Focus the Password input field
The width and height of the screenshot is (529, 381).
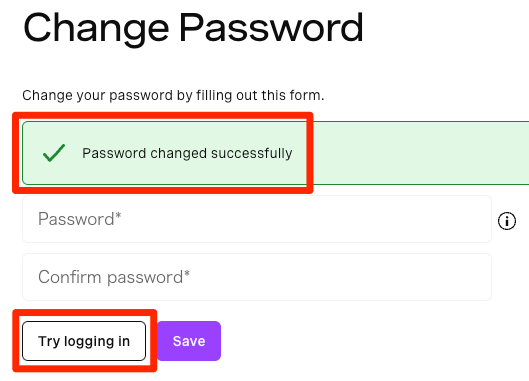coord(257,219)
